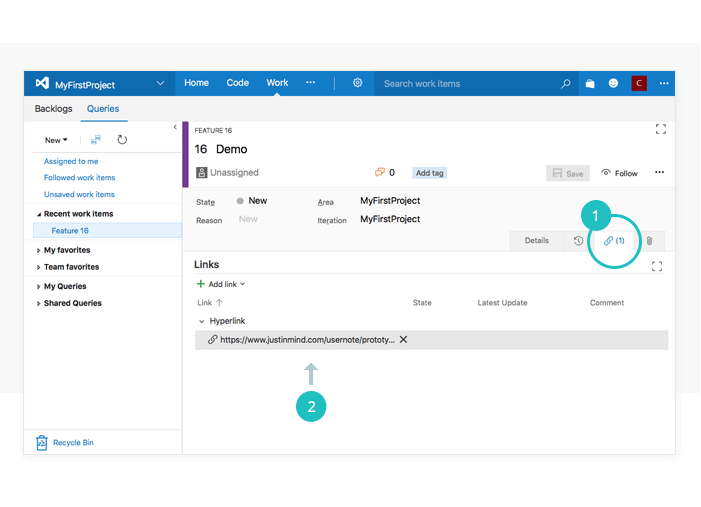Image resolution: width=701 pixels, height=507 pixels.
Task: Click the FEATURE 16 label
Action: point(213,131)
